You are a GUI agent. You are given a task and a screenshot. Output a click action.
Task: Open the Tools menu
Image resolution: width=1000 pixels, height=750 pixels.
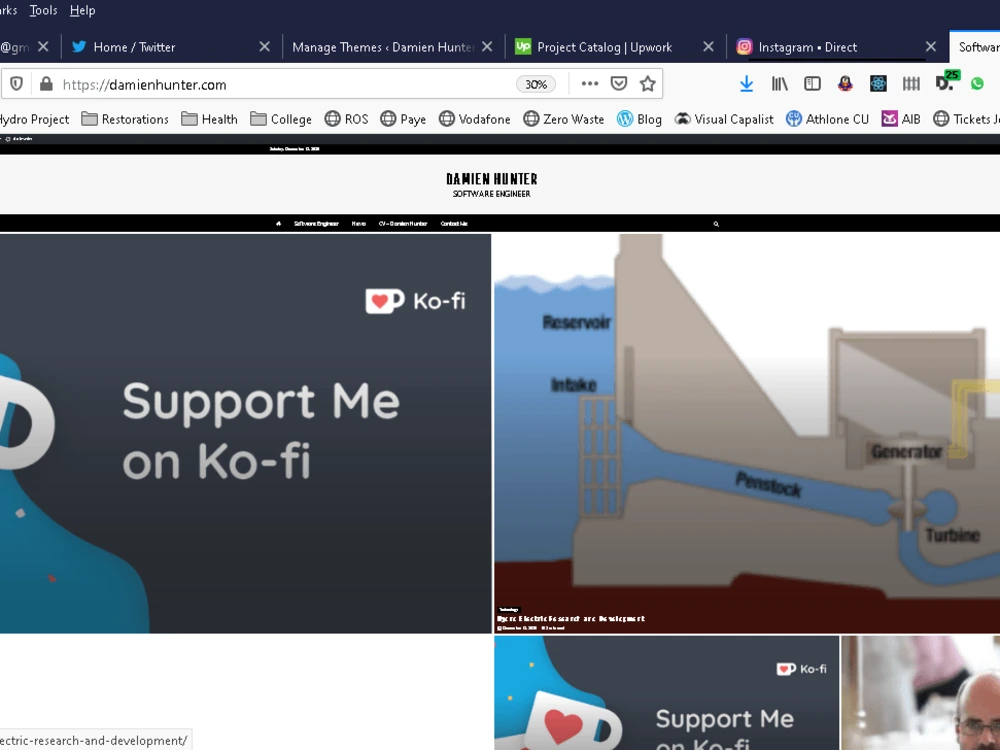(x=43, y=10)
